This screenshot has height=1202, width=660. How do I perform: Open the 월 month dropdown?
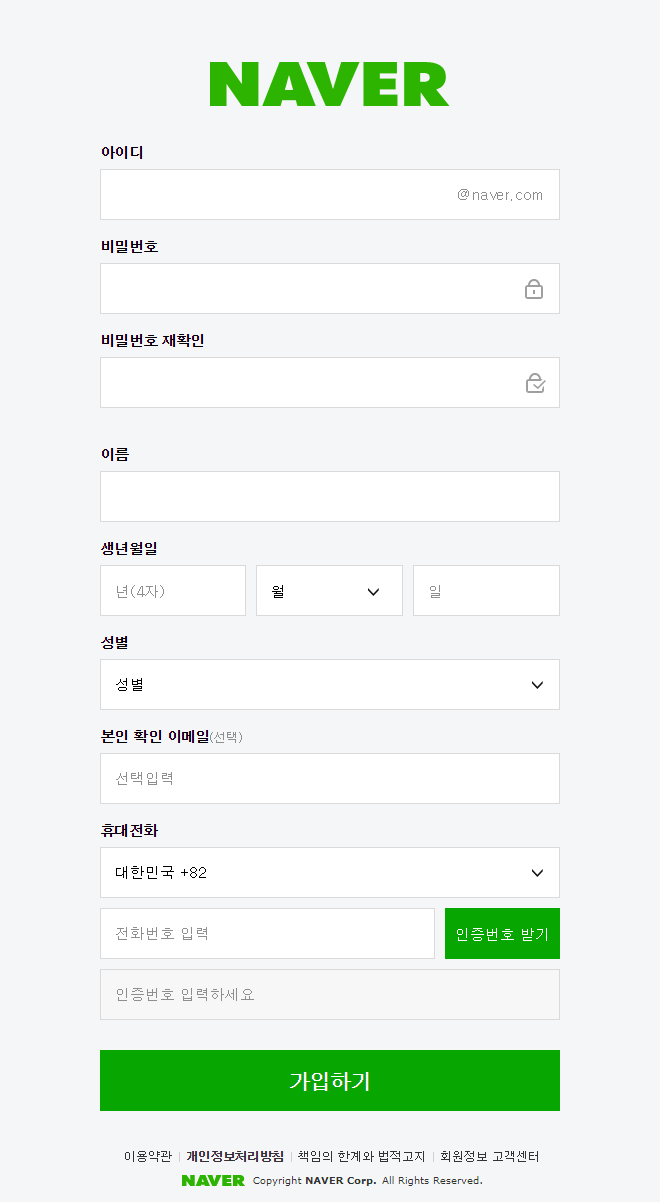(329, 590)
